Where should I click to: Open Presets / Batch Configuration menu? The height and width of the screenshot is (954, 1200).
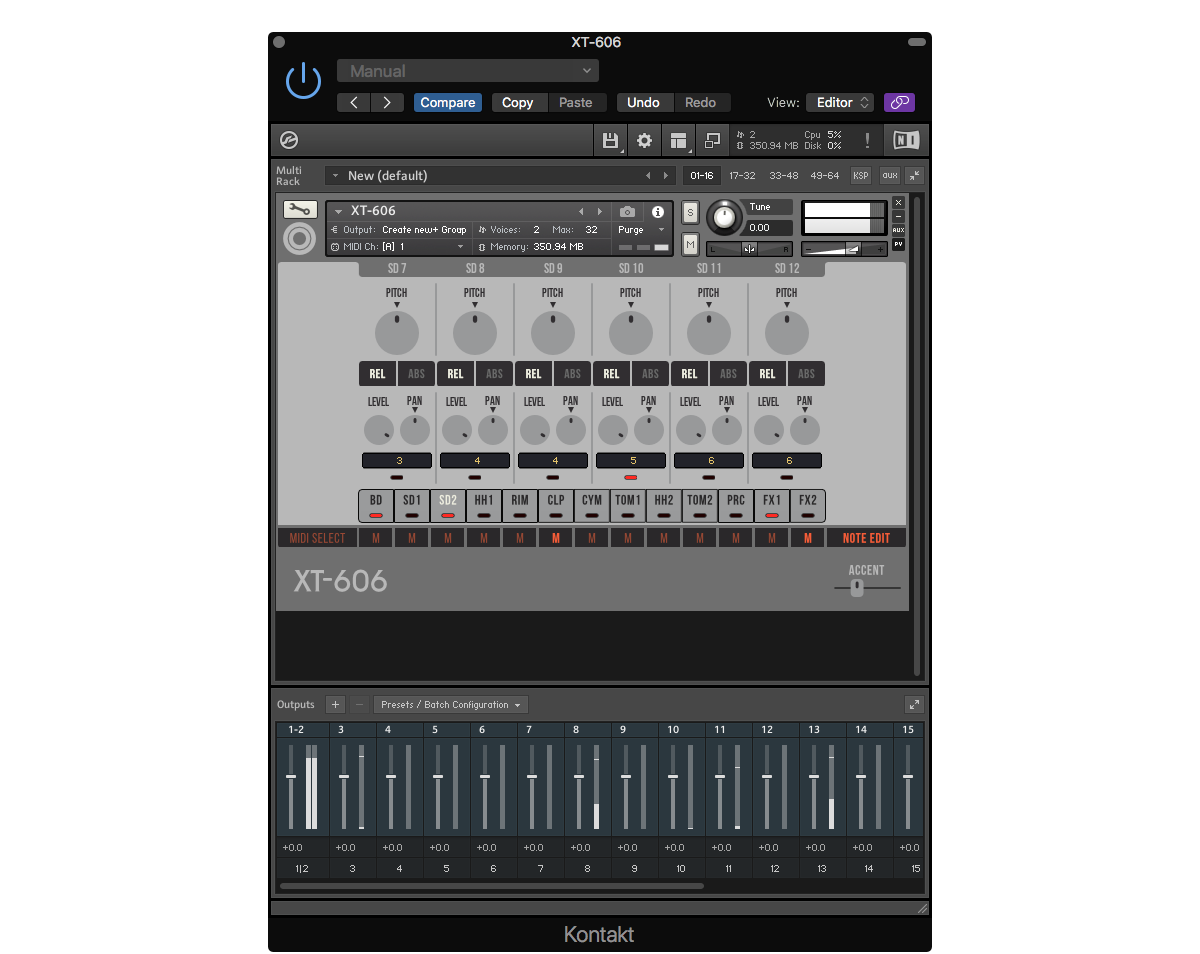[451, 704]
